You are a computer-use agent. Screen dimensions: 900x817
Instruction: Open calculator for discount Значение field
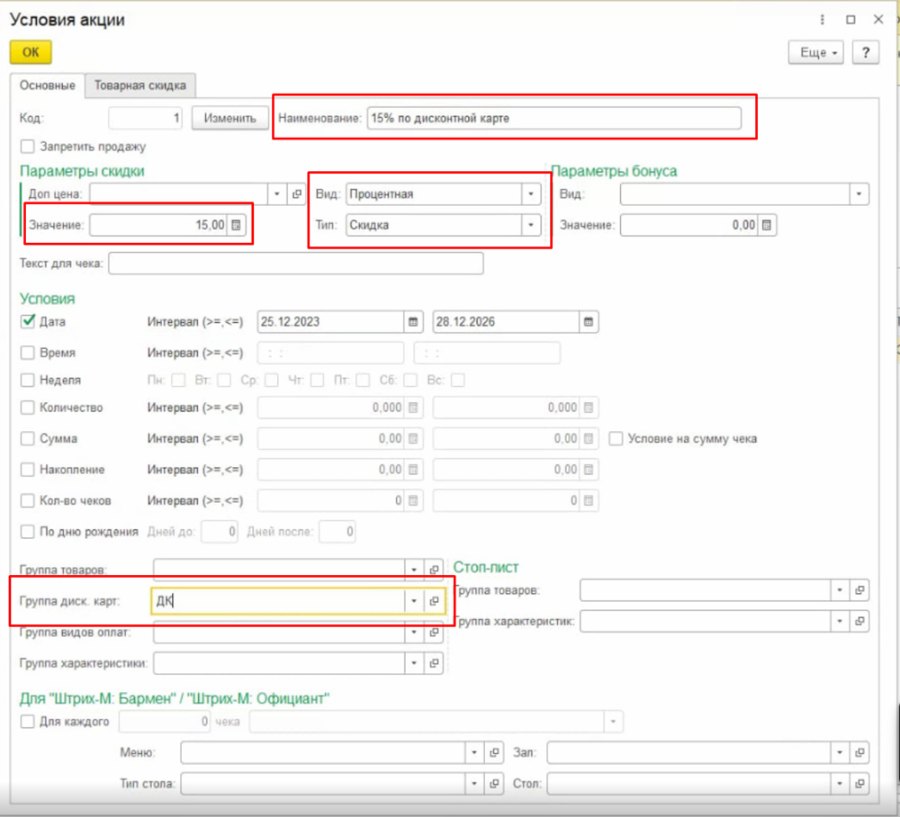tap(236, 225)
